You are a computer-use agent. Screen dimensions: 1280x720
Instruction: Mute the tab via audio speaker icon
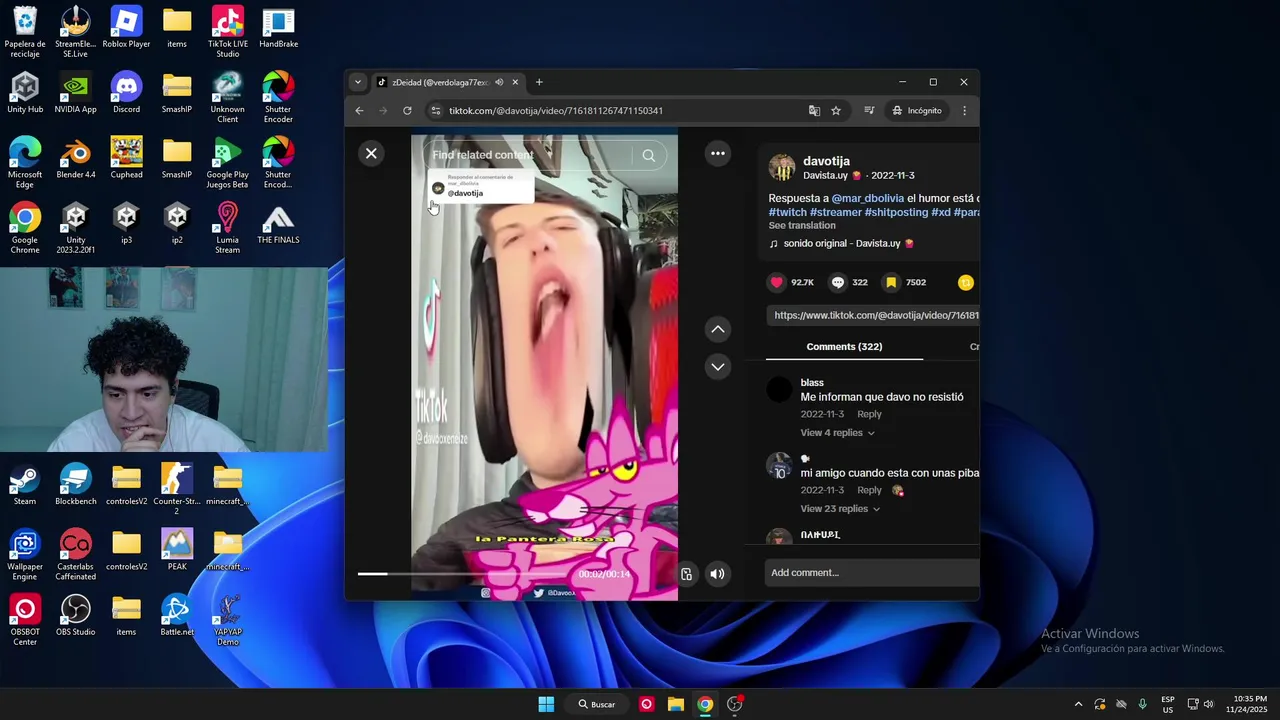pyautogui.click(x=499, y=82)
